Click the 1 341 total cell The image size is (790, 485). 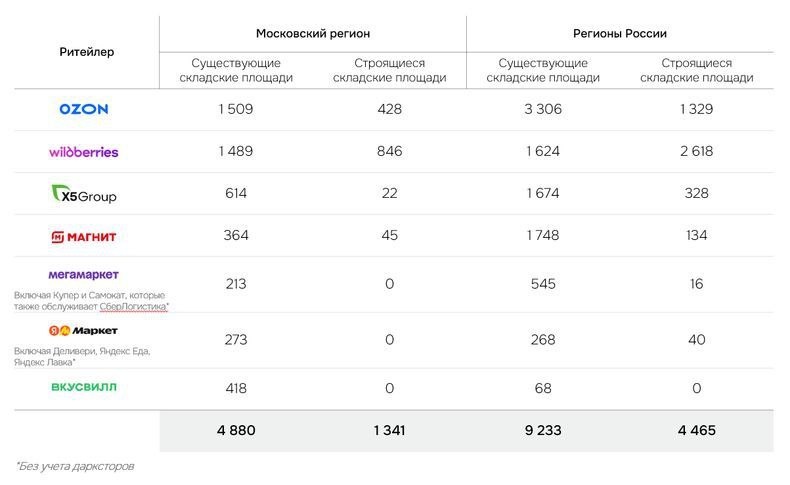[389, 431]
